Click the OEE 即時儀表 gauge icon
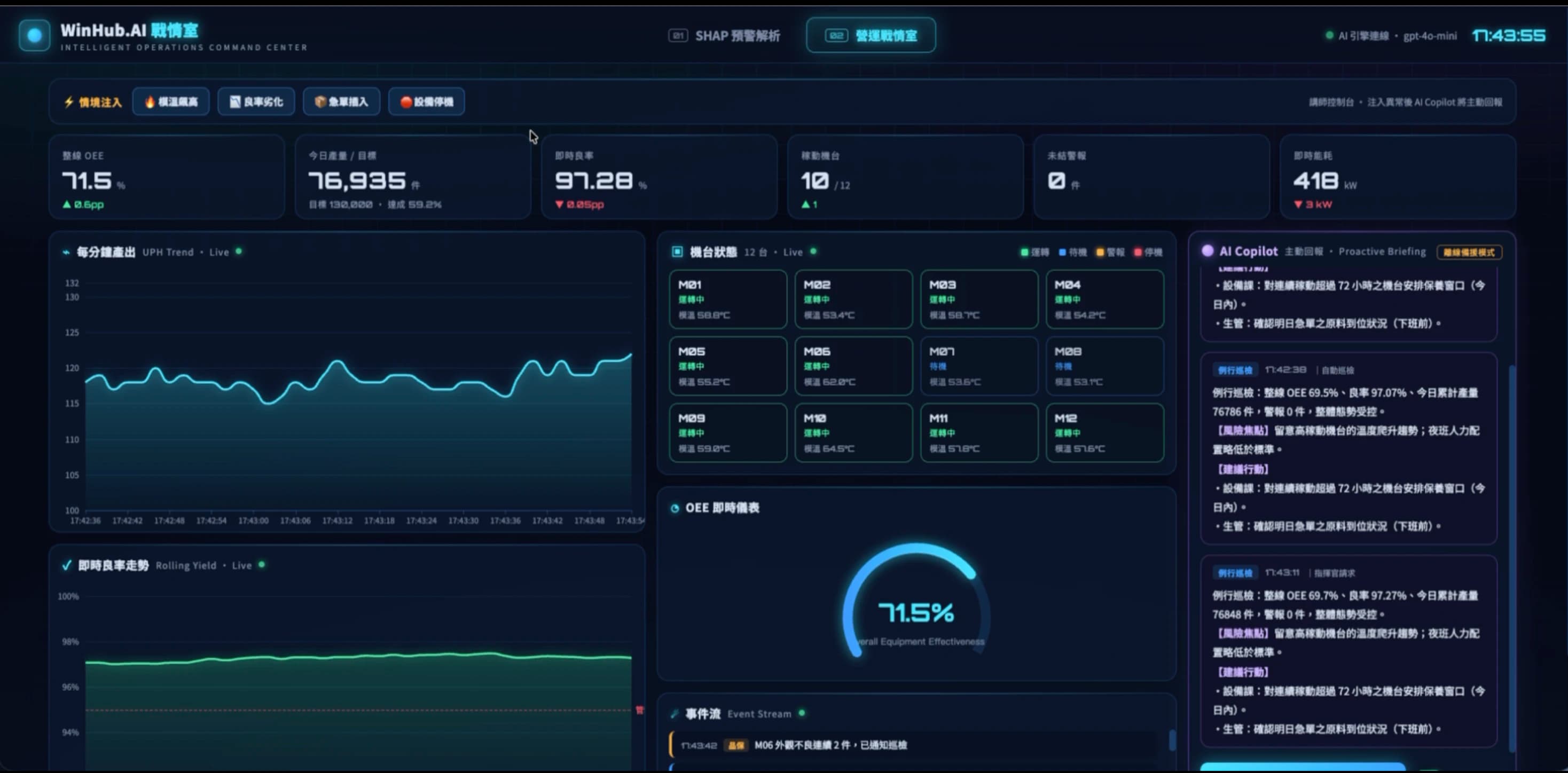Image resolution: width=1568 pixels, height=773 pixels. (675, 508)
